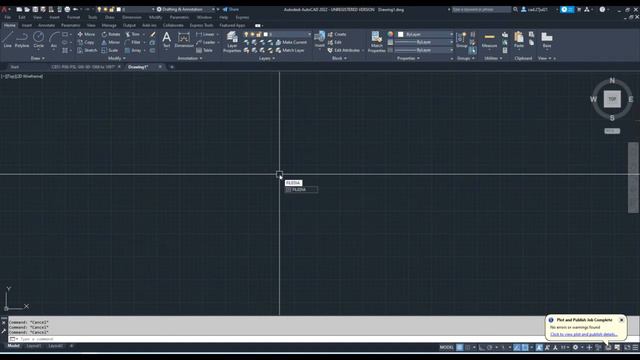Select the Dimension tool
Image resolution: width=640 pixels, height=360 pixels.
(184, 40)
